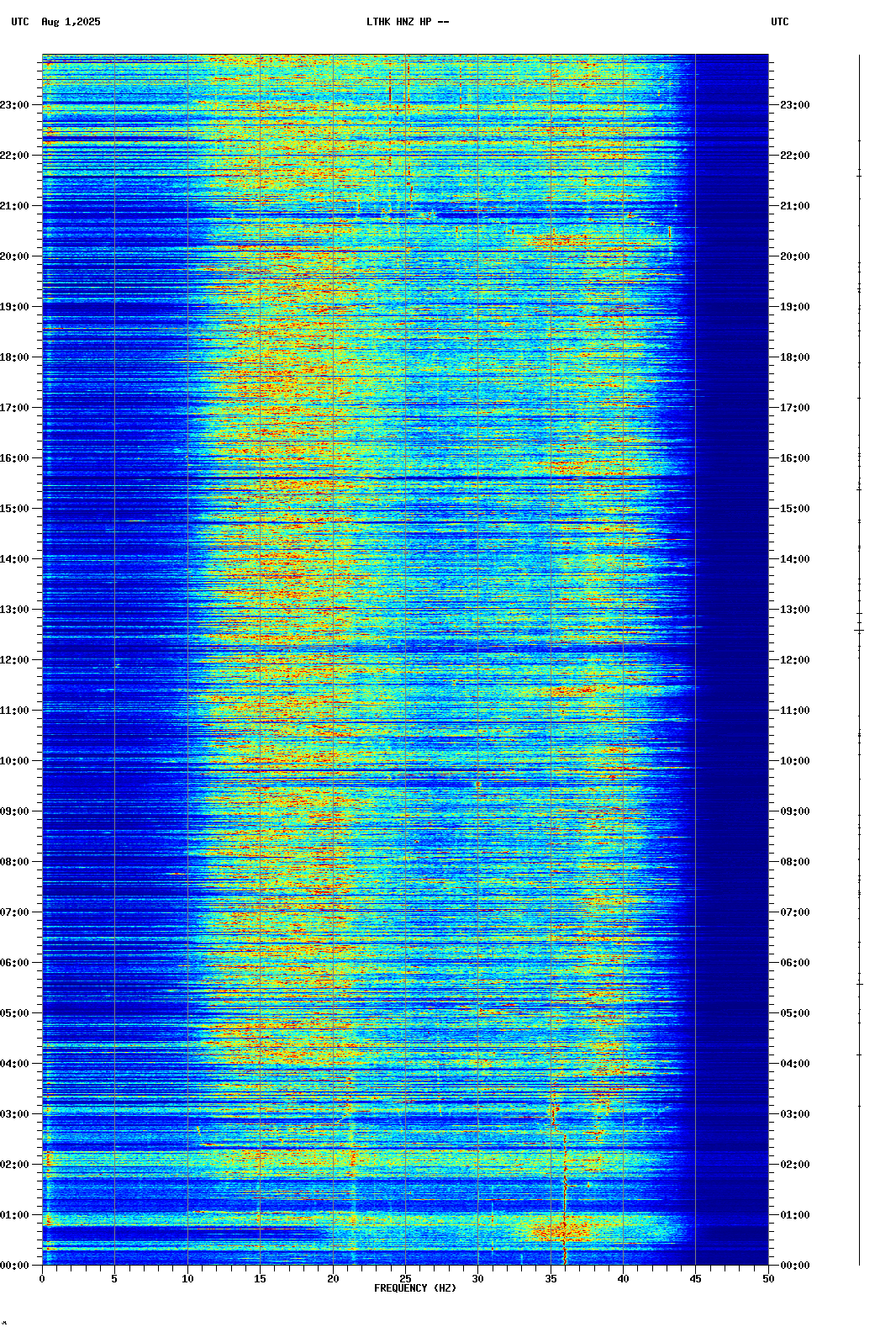Click the left axis 23:00 time label
This screenshot has width=896, height=1332.
[x=14, y=105]
